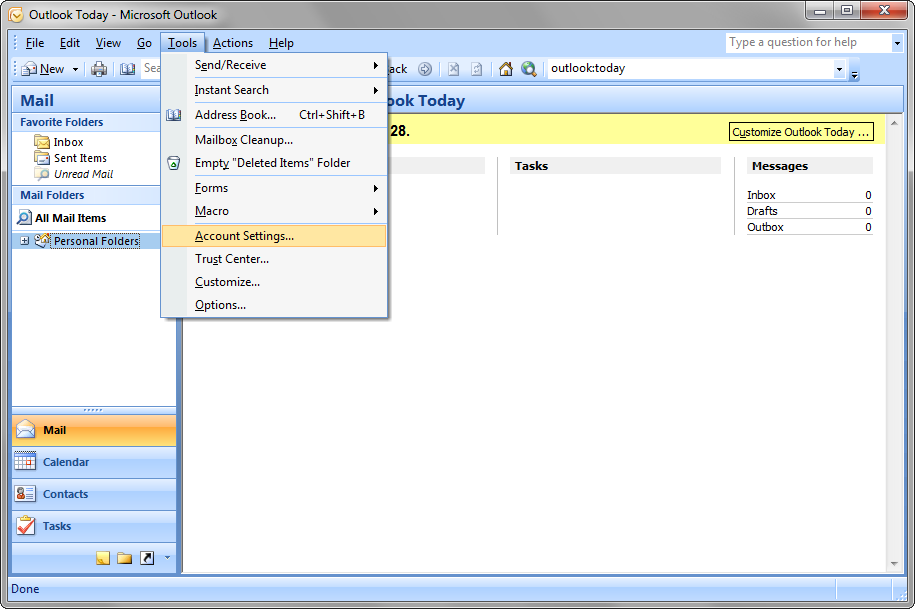Screen dimensions: 915x609
Task: Open the Actions menu
Action: click(232, 43)
